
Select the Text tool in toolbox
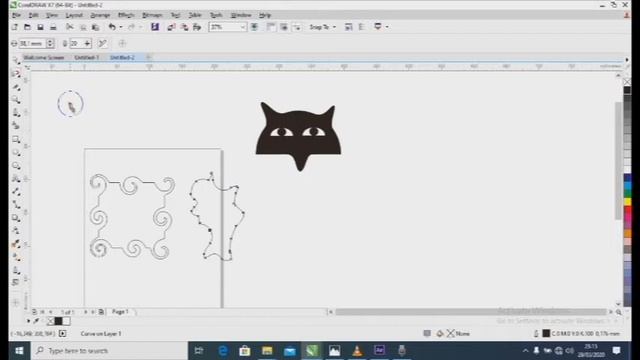(16, 178)
